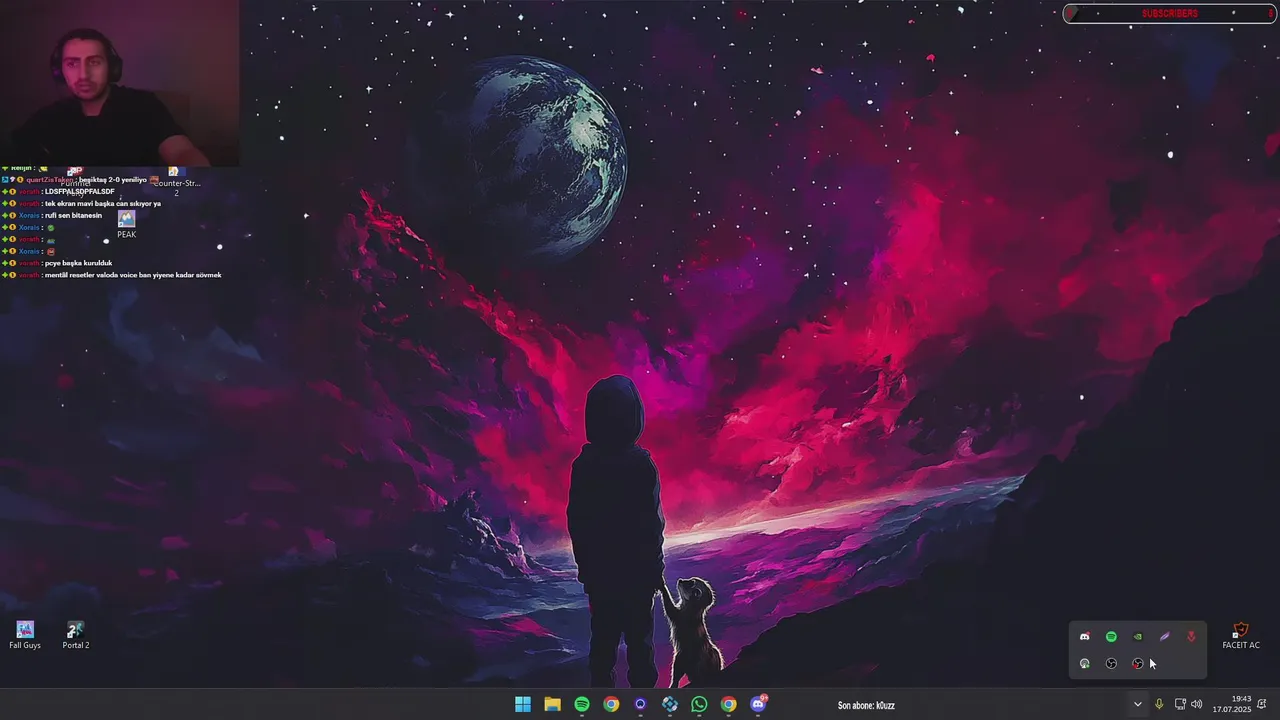Open the Chrome icon next to taskbar Spotify
1280x720 pixels.
pos(611,704)
